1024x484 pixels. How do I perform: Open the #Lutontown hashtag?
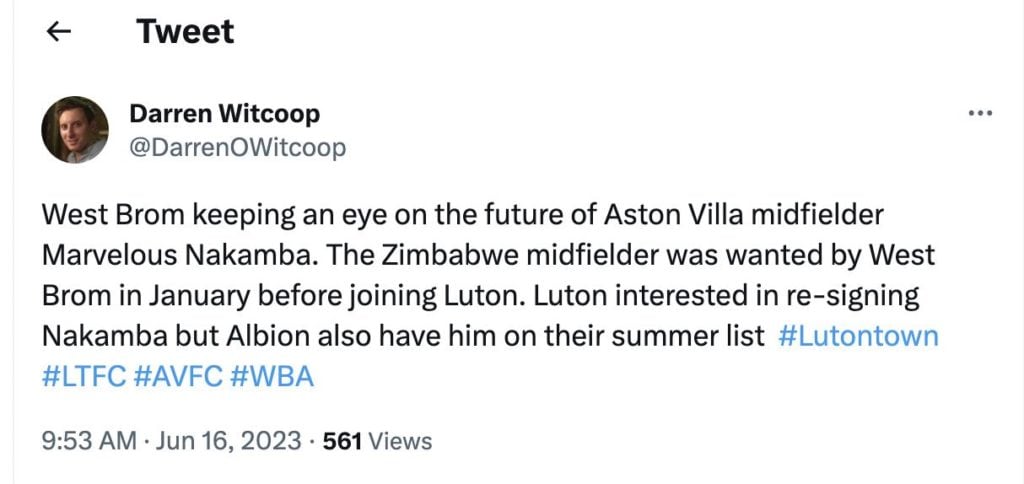click(x=859, y=336)
